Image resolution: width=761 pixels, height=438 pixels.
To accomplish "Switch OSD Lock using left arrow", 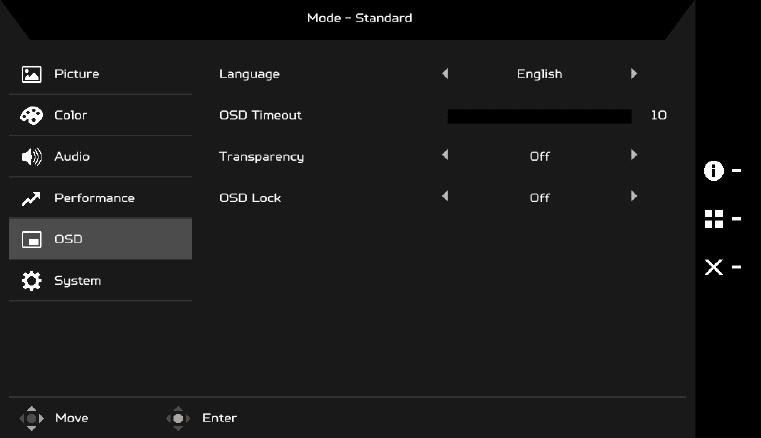I will (x=445, y=197).
